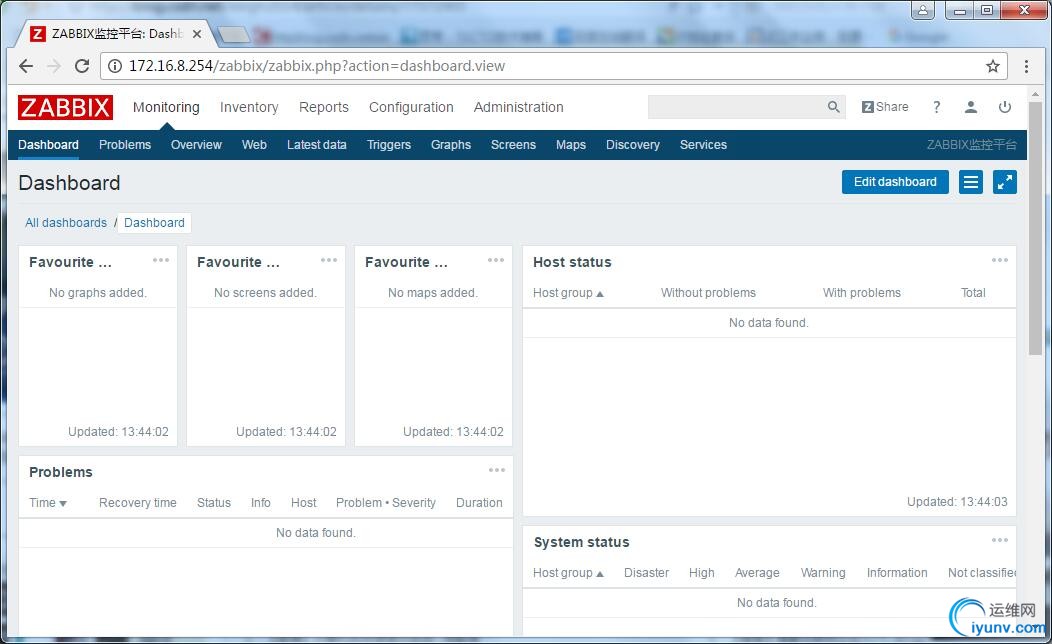Open the Chrome menu dots
Viewport: 1052px width, 644px height.
click(x=1026, y=66)
